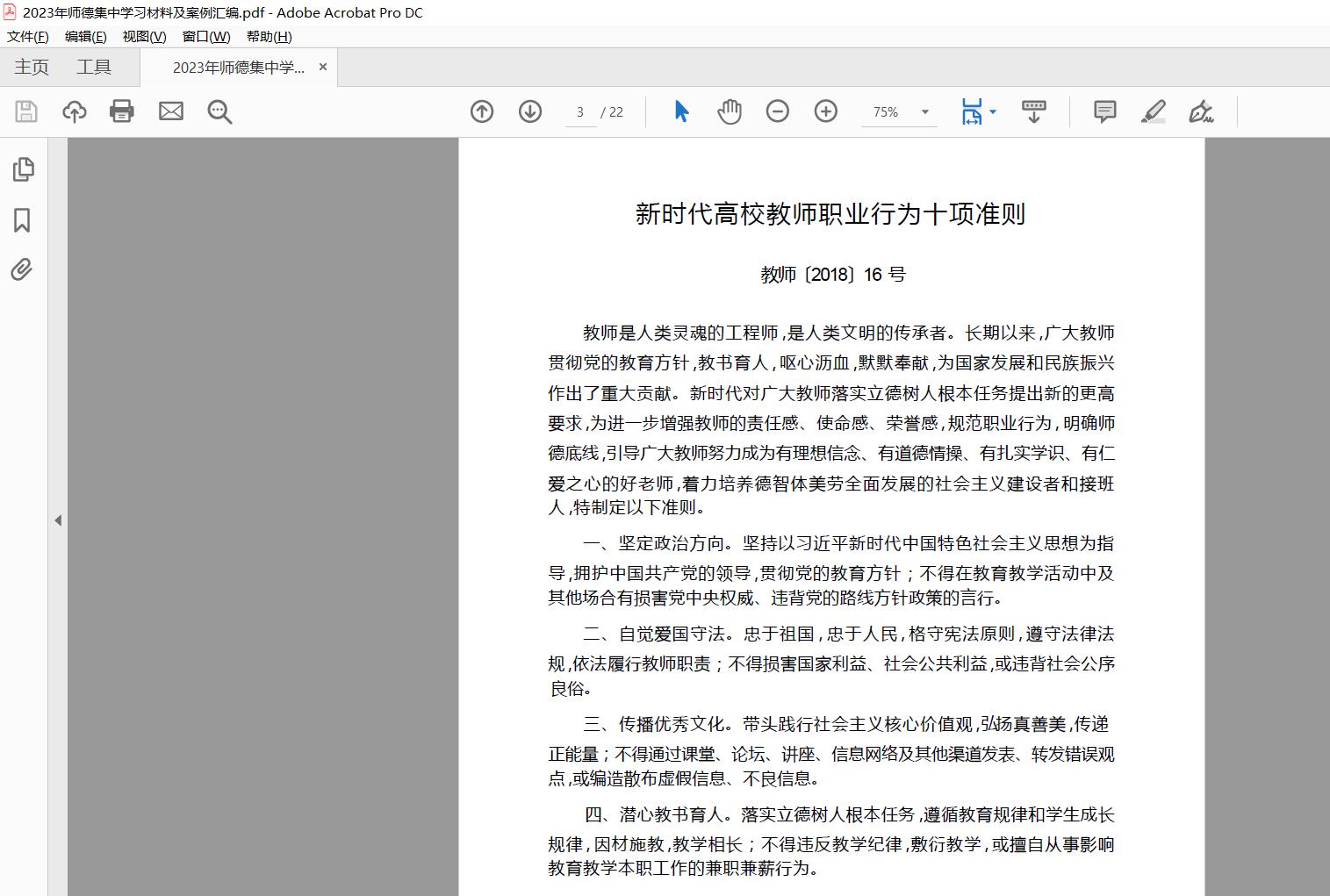Open the 文件 menu
The height and width of the screenshot is (896, 1330).
click(x=27, y=36)
